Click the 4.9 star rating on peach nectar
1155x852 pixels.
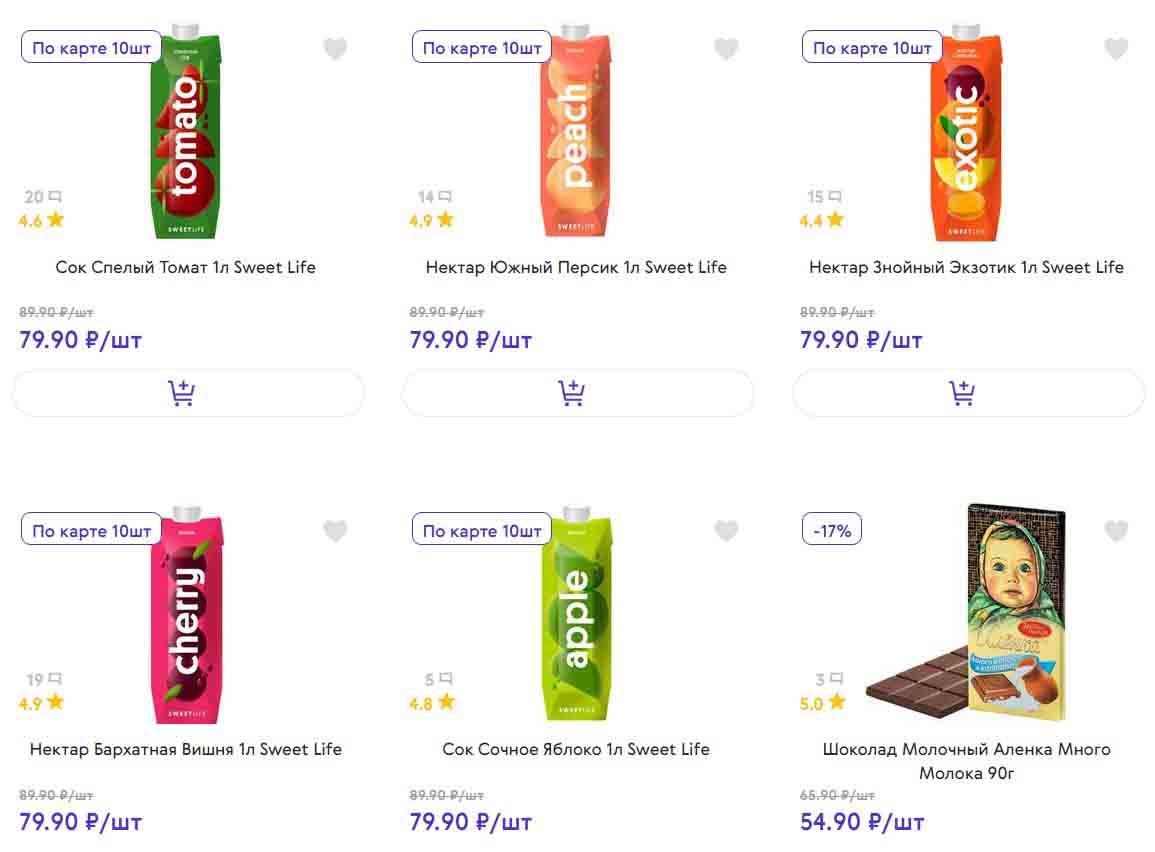click(431, 220)
